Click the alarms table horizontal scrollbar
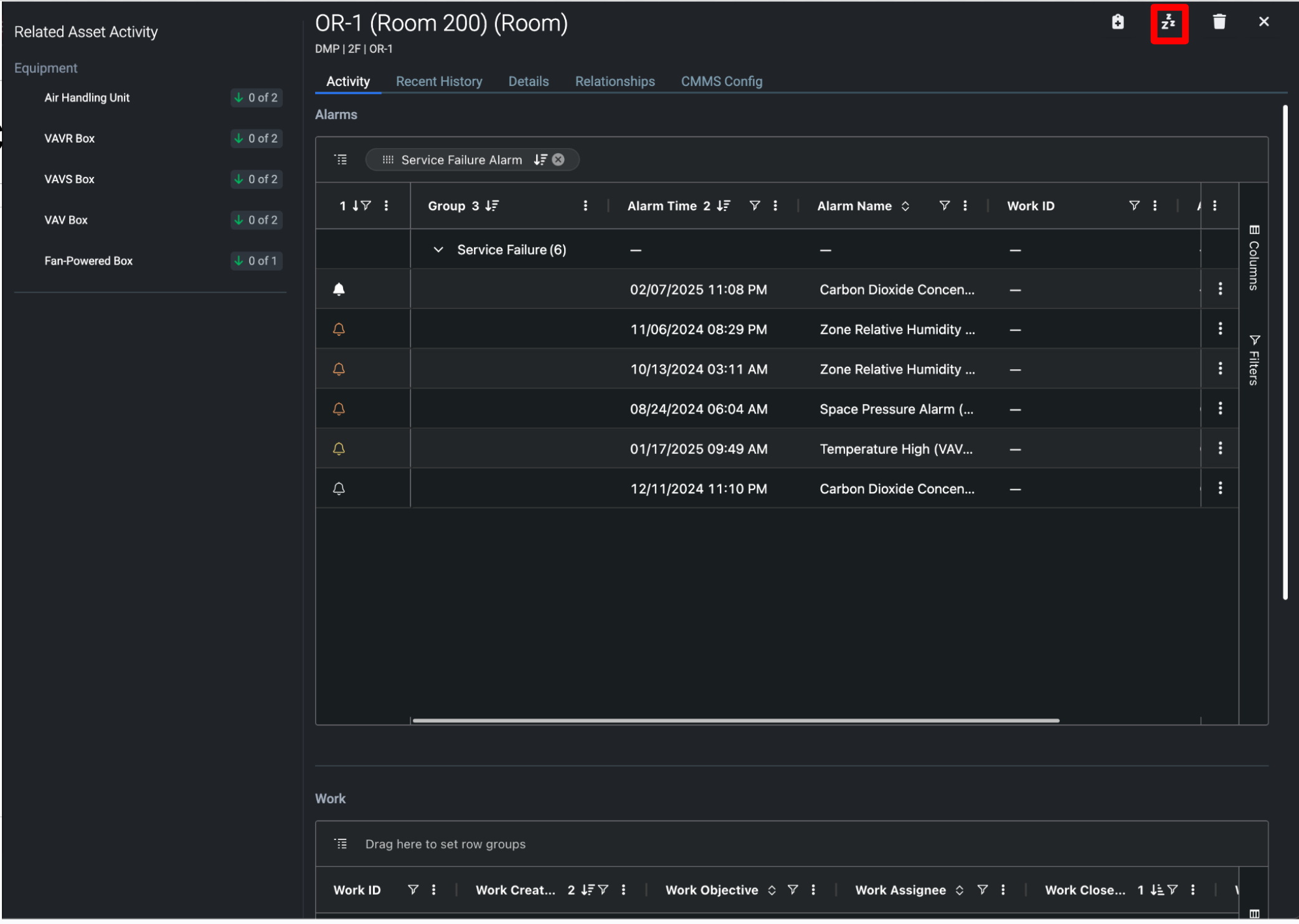This screenshot has width=1299, height=924. 735,720
